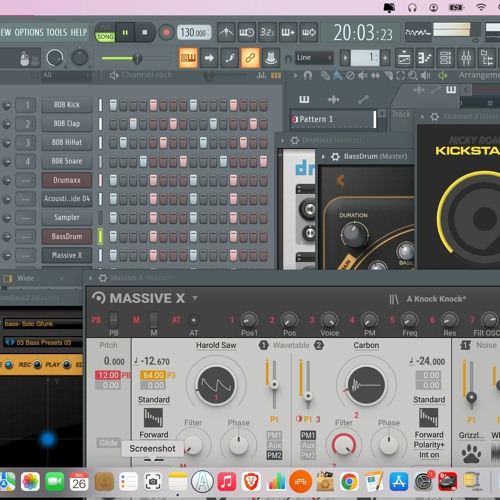Click the Glide button in Massive X
The image size is (500, 500).
coord(108,443)
